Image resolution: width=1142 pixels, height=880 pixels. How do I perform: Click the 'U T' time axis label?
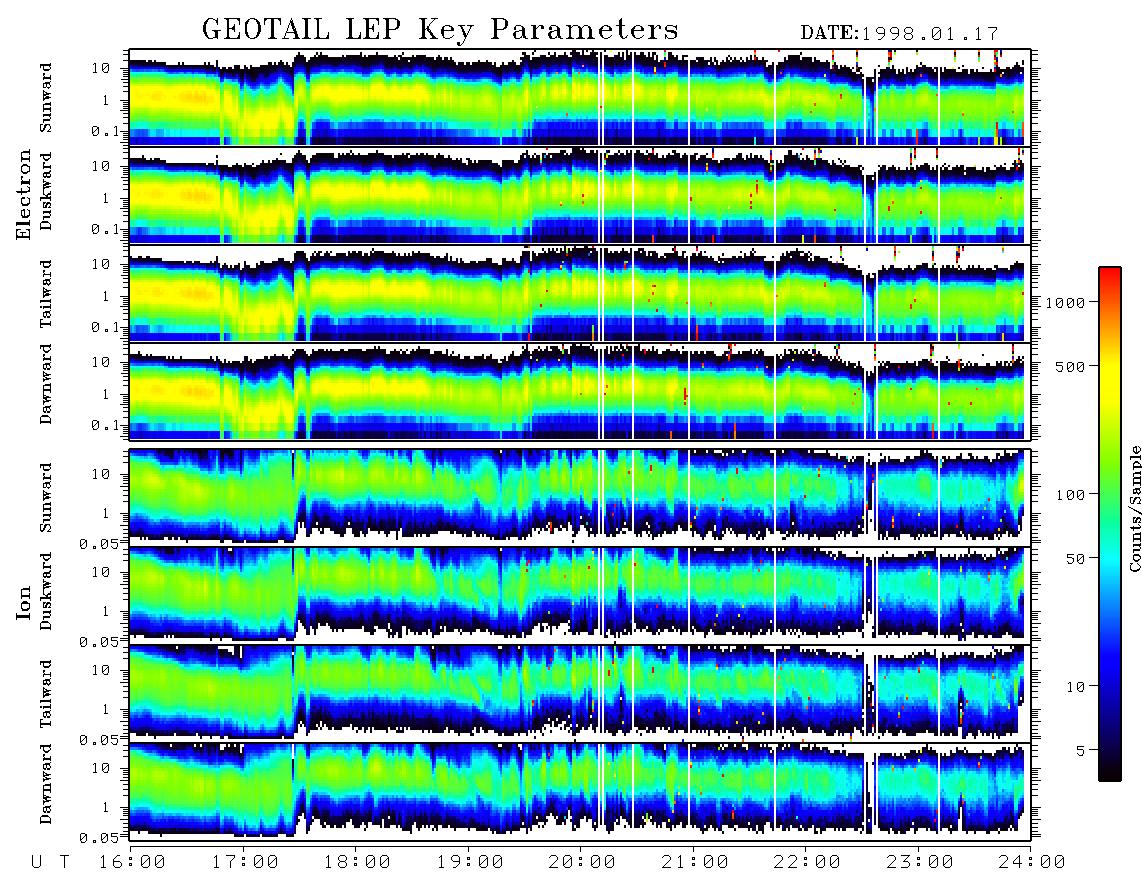pyautogui.click(x=51, y=862)
